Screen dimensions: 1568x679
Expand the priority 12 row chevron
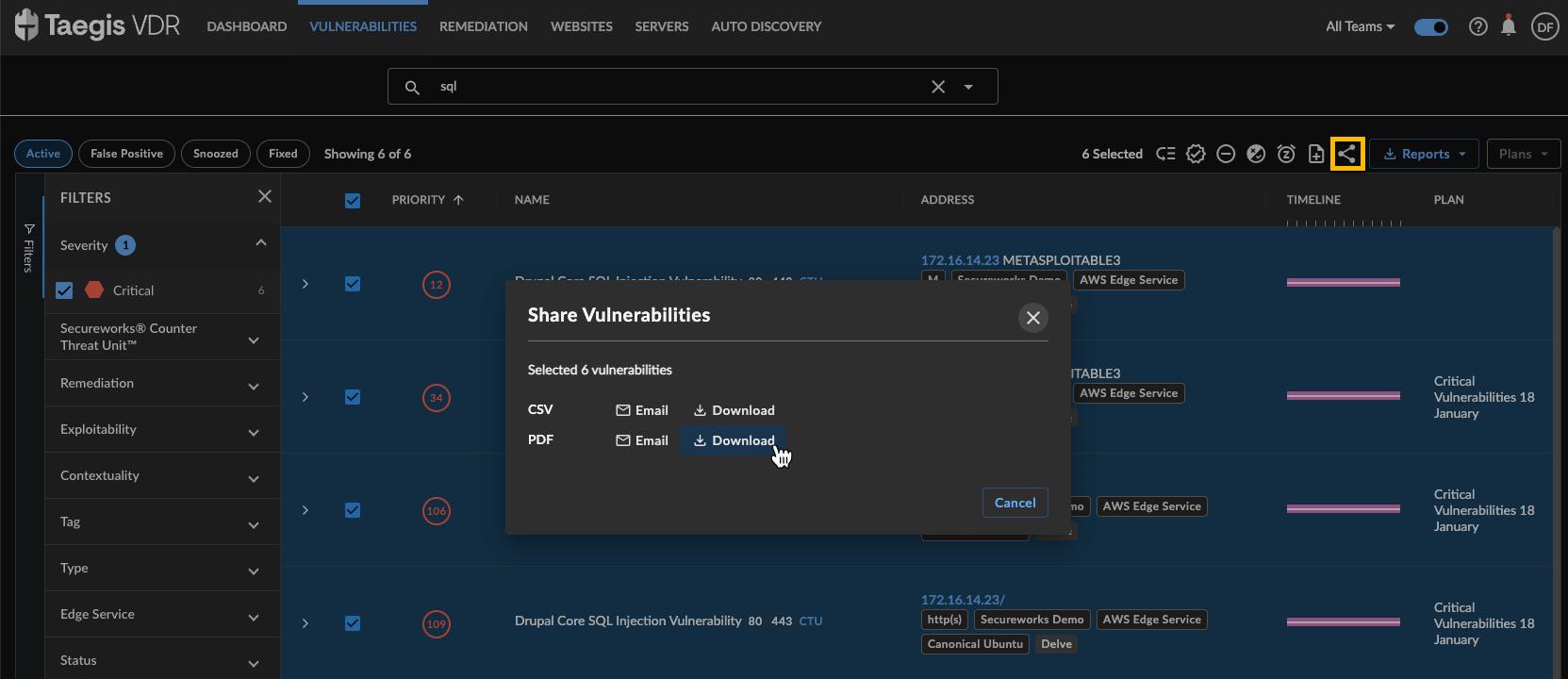[305, 284]
